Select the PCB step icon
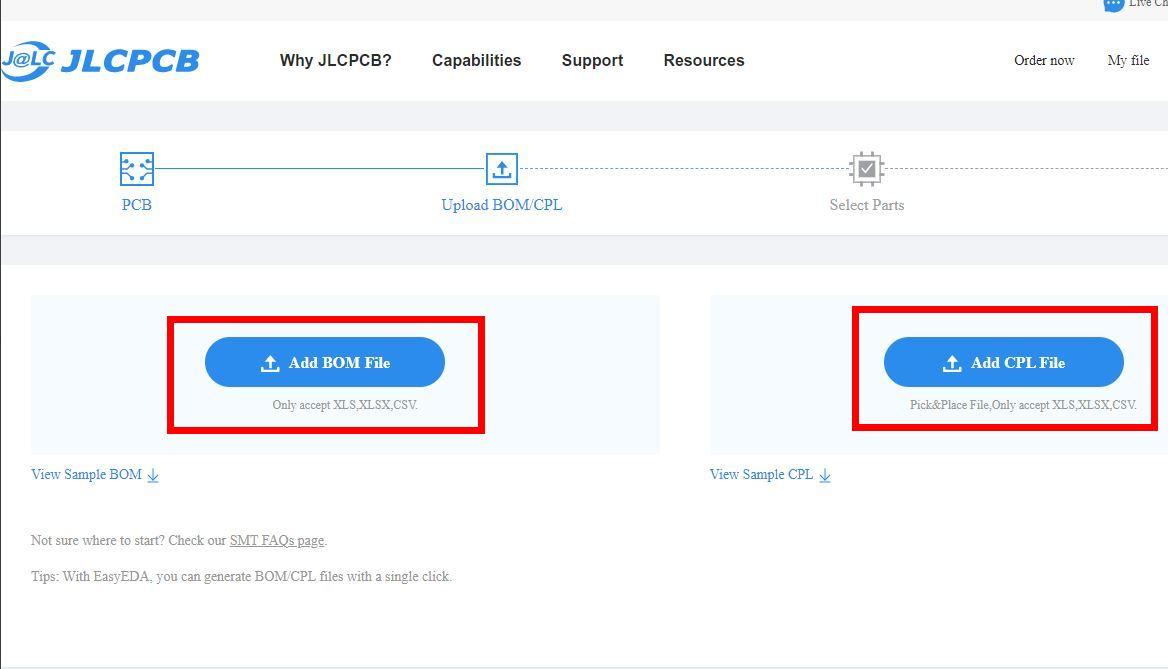Screen dimensions: 1168x669 coord(137,169)
